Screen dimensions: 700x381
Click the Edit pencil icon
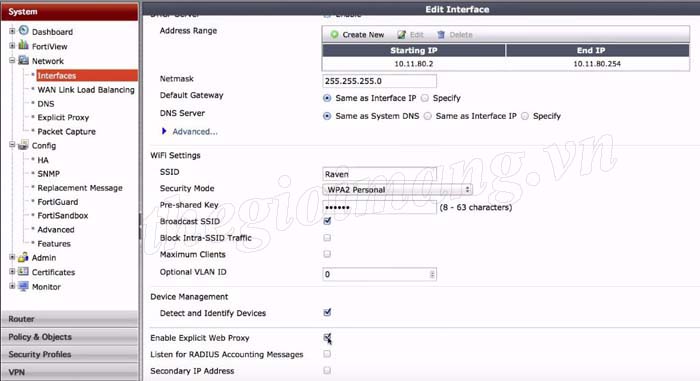[402, 34]
